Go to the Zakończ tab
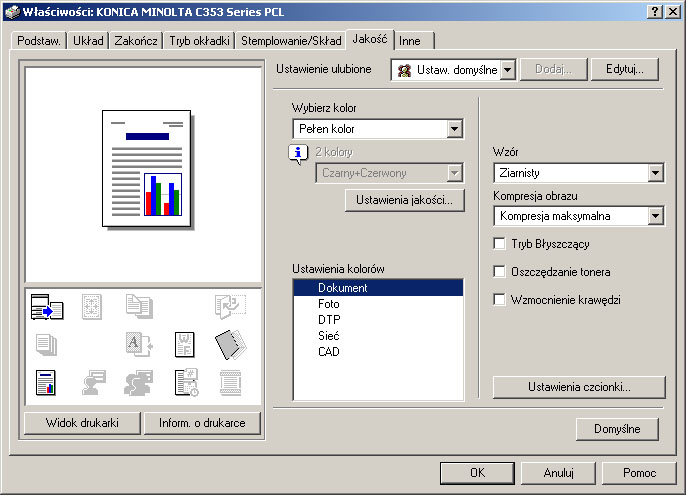Viewport: 686px width, 495px height. coord(136,41)
